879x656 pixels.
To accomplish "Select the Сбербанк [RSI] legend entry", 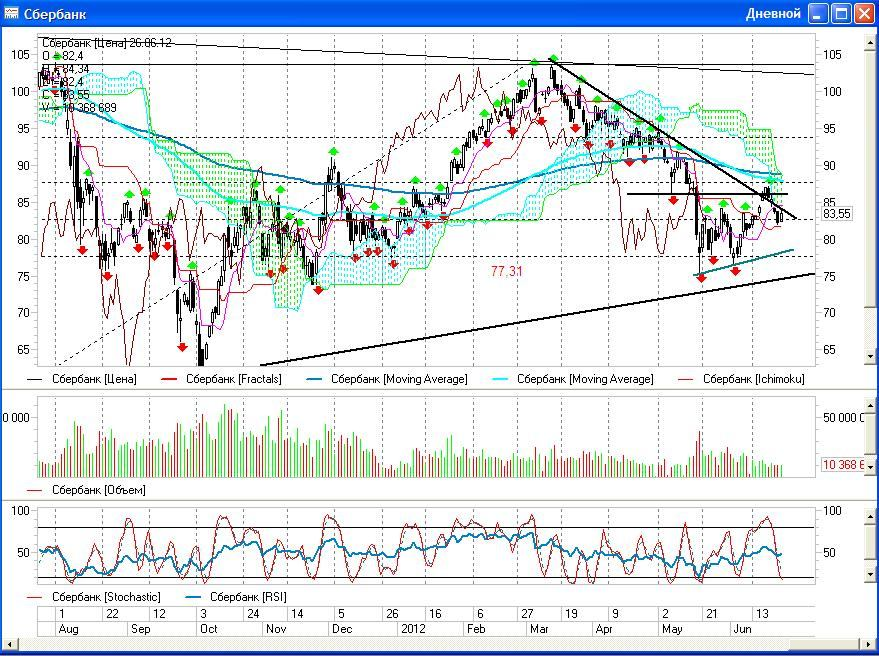I will (x=235, y=597).
